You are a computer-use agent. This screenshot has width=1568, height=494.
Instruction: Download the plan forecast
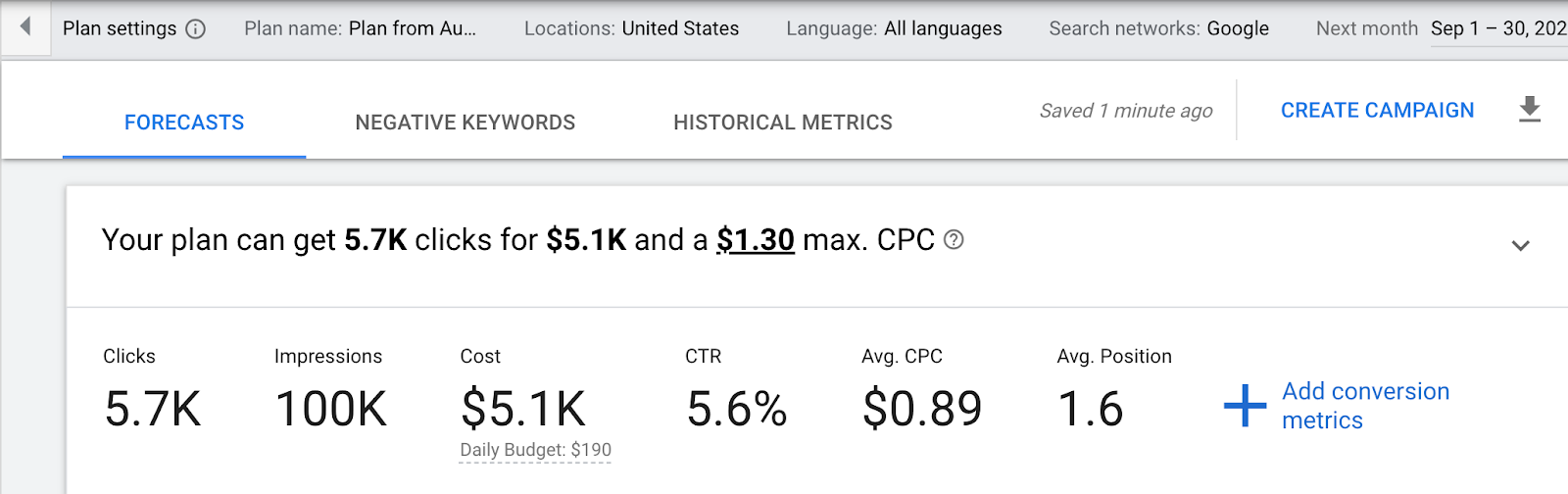(x=1529, y=110)
